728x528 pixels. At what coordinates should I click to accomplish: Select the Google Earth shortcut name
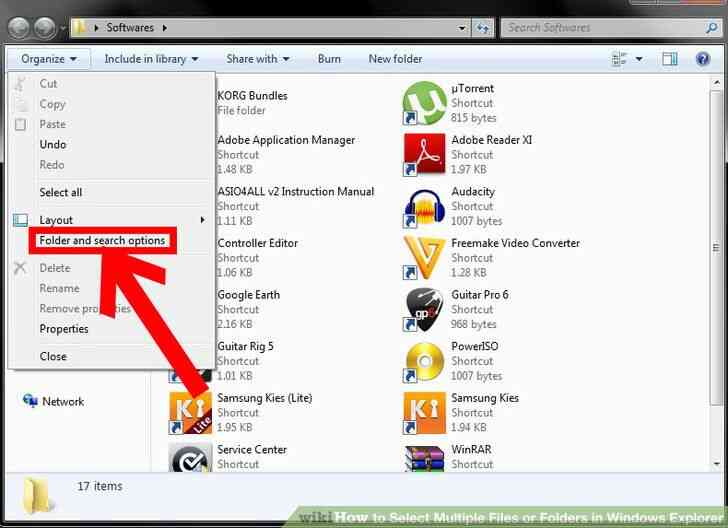[x=248, y=295]
